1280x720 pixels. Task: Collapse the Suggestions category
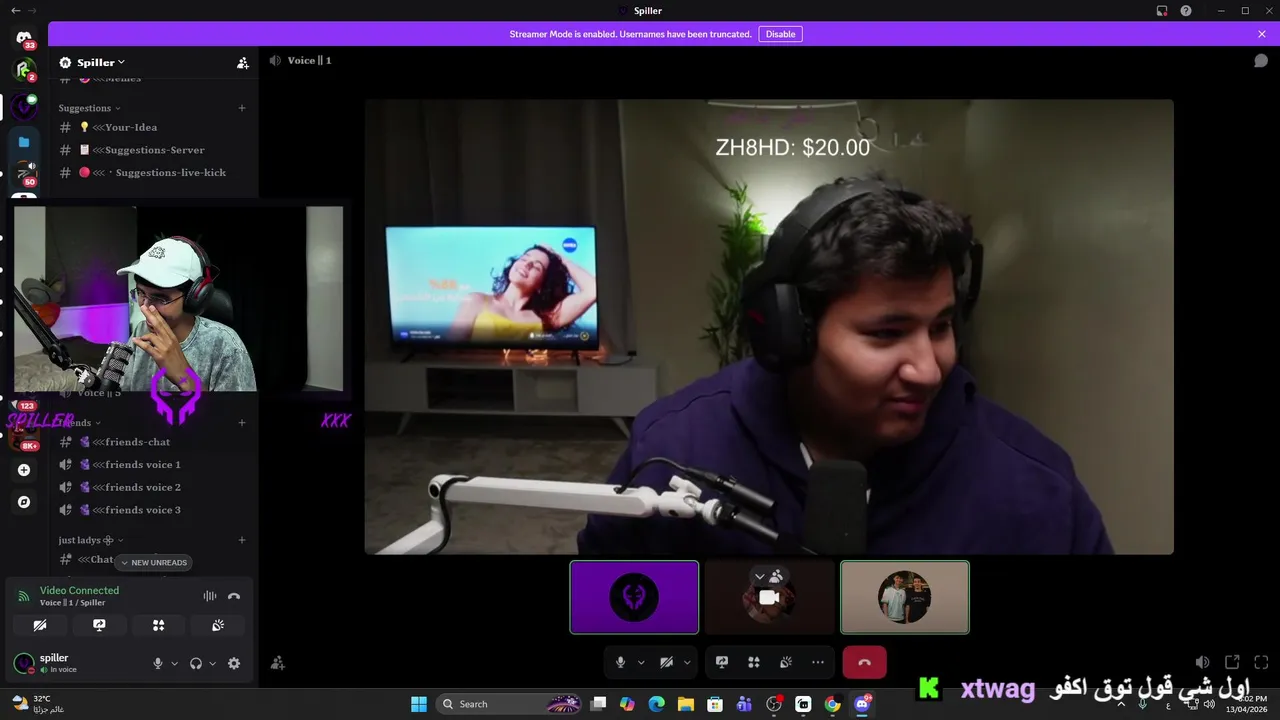[89, 108]
